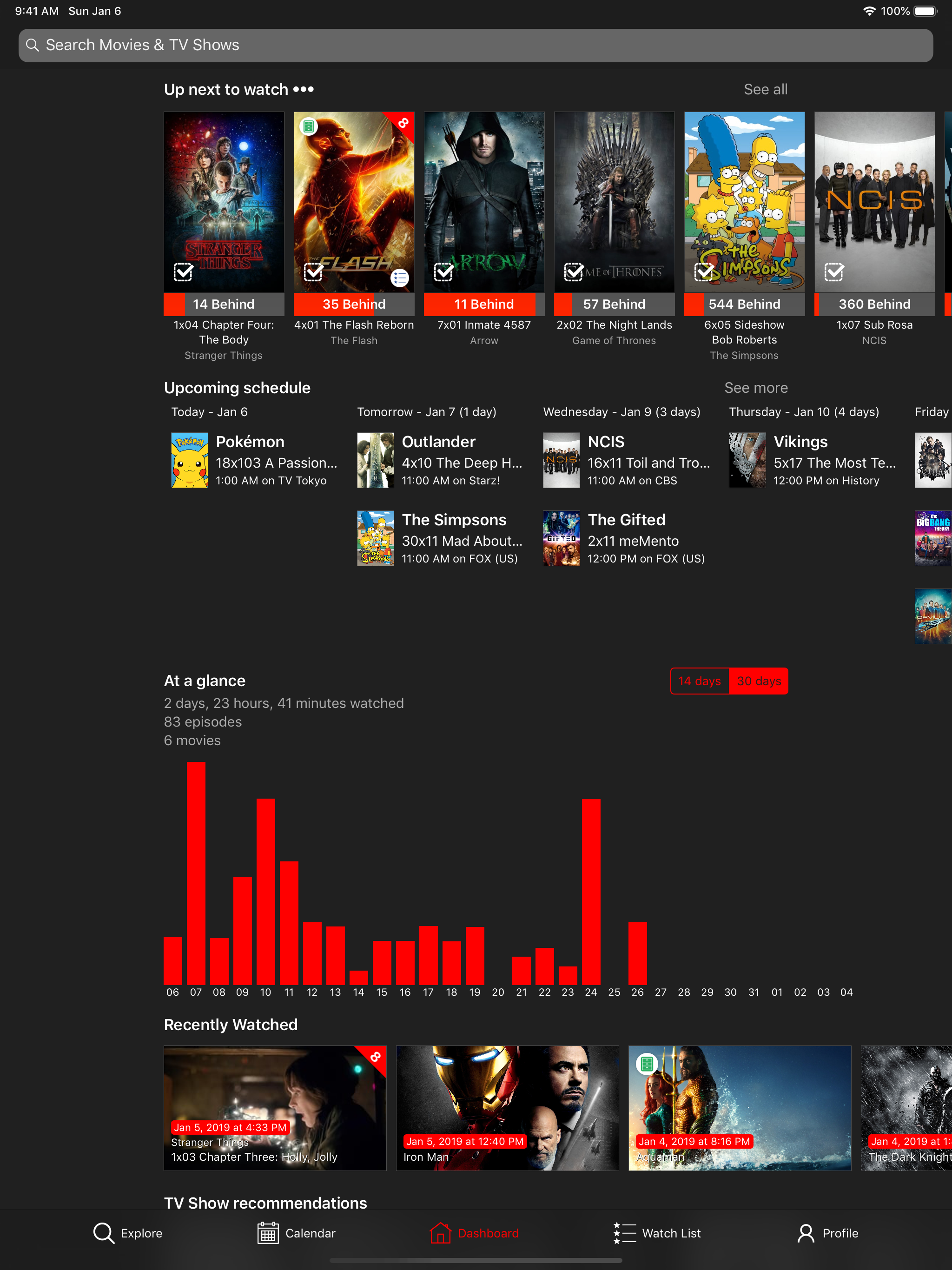The image size is (952, 1270).
Task: Select the tallest chart bar for day 07
Action: pos(196,873)
